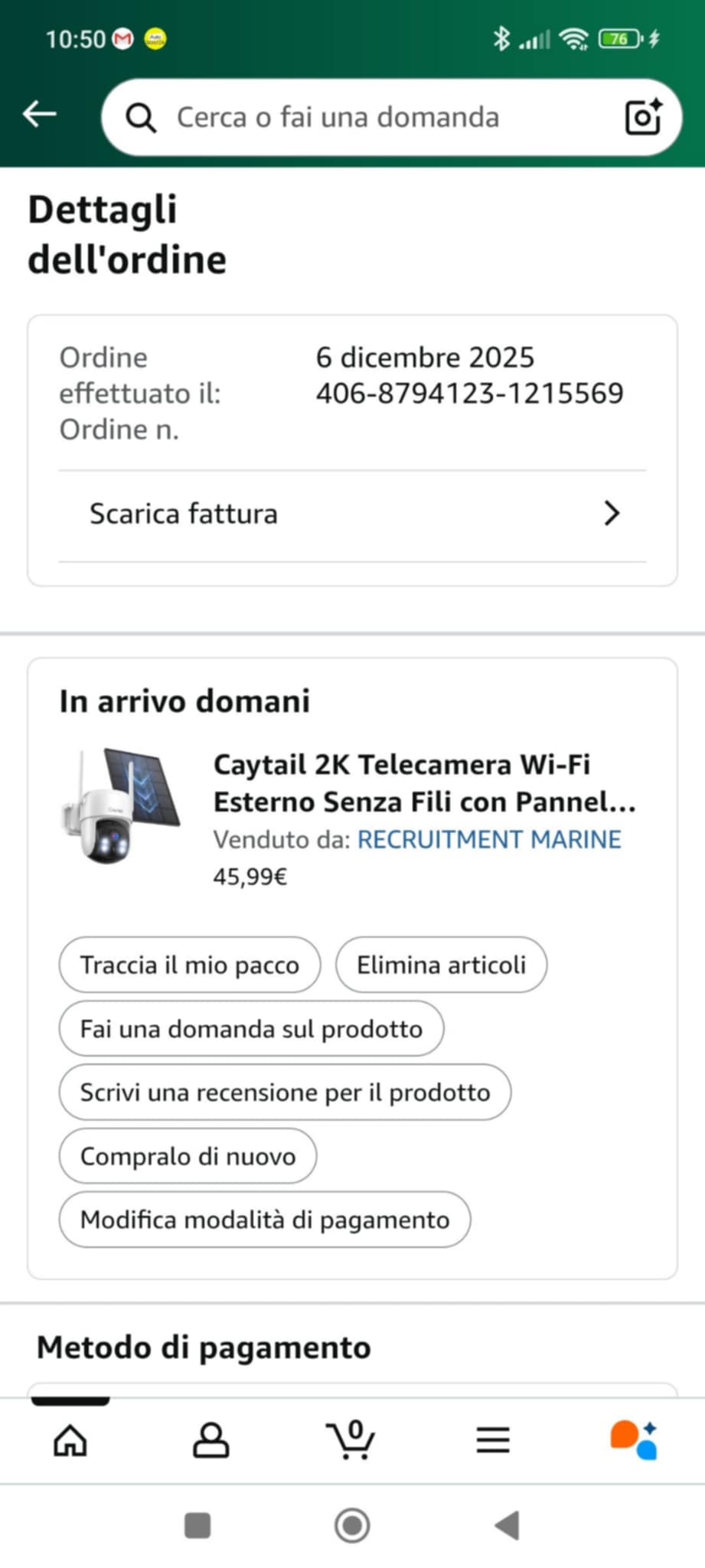705x1568 pixels.
Task: Click Scrivi una recensione per il prodotto
Action: (285, 1093)
